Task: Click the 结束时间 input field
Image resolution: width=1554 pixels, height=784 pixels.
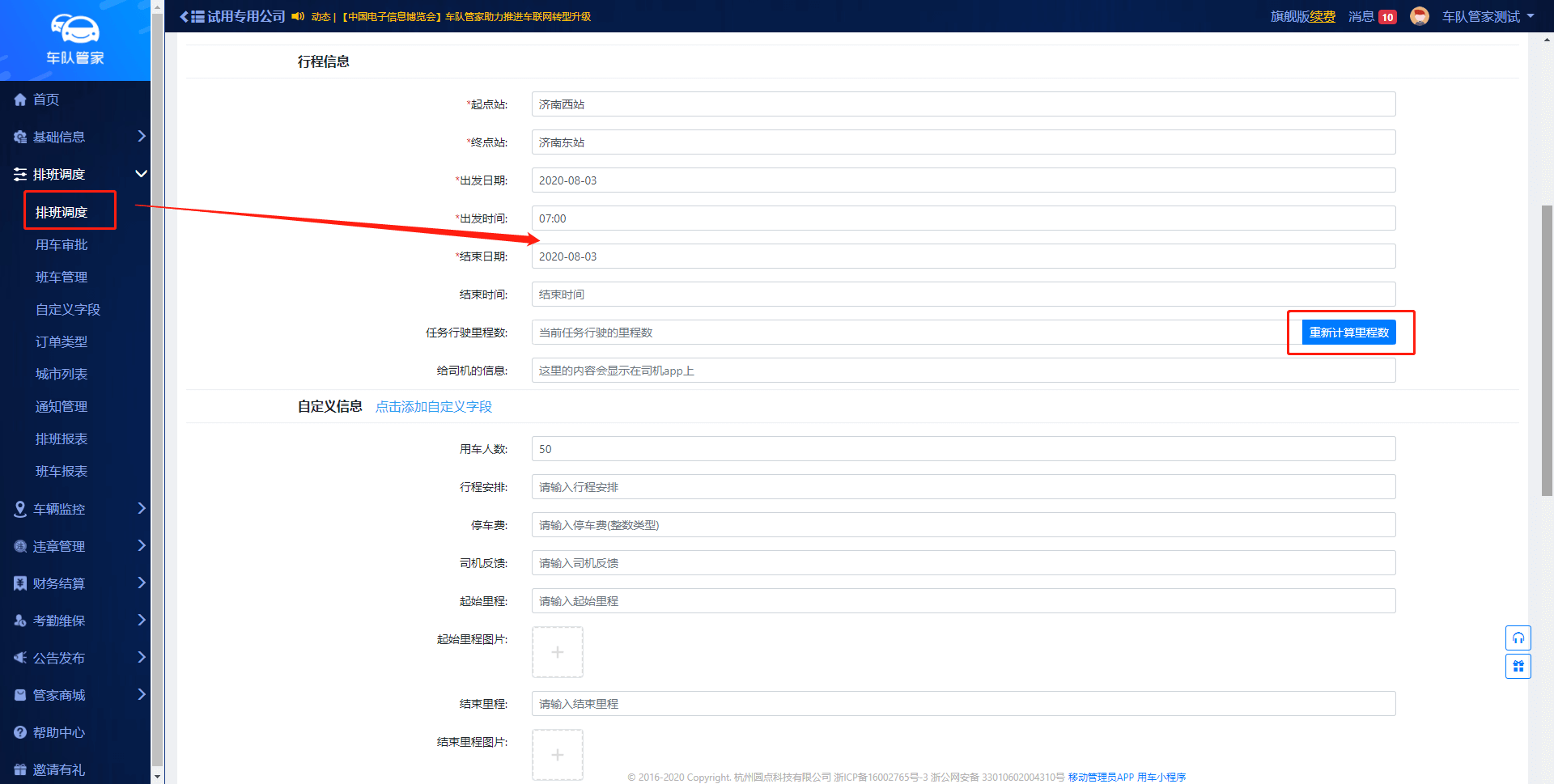Action: [962, 295]
